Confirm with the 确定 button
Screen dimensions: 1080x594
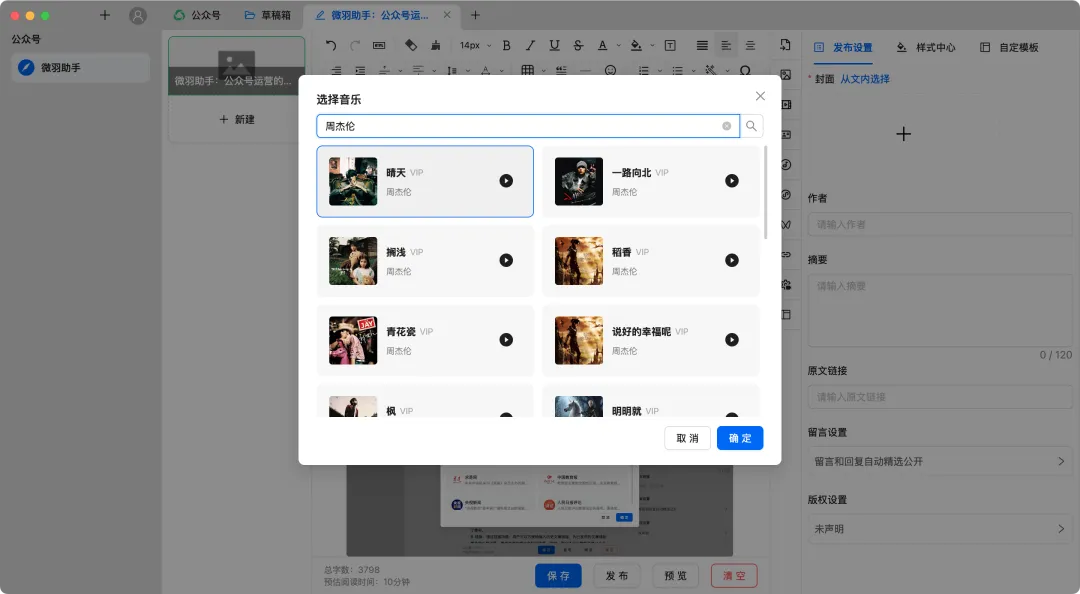click(740, 438)
